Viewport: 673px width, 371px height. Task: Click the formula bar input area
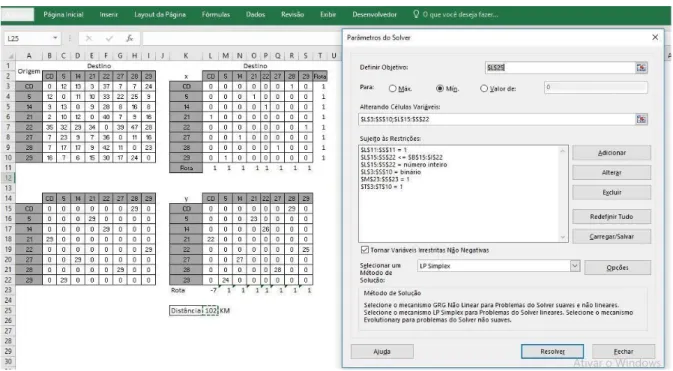click(x=242, y=39)
